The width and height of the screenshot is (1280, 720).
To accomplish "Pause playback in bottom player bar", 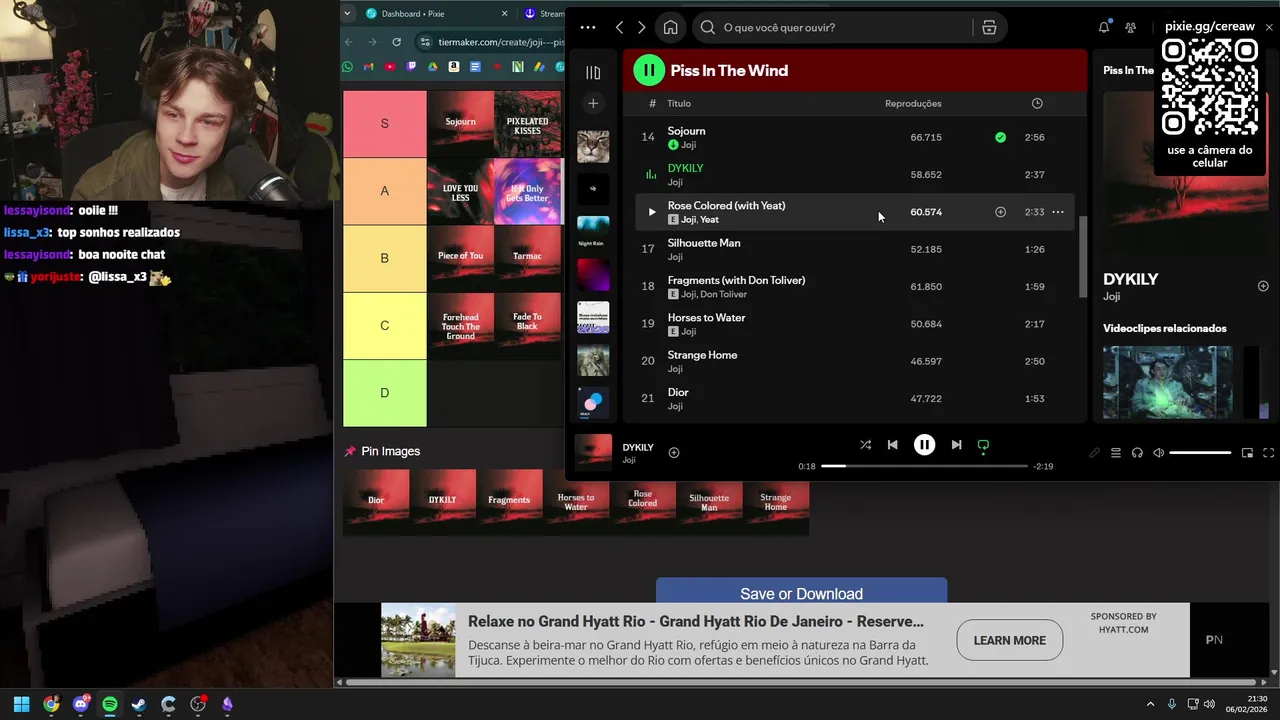I will point(924,445).
